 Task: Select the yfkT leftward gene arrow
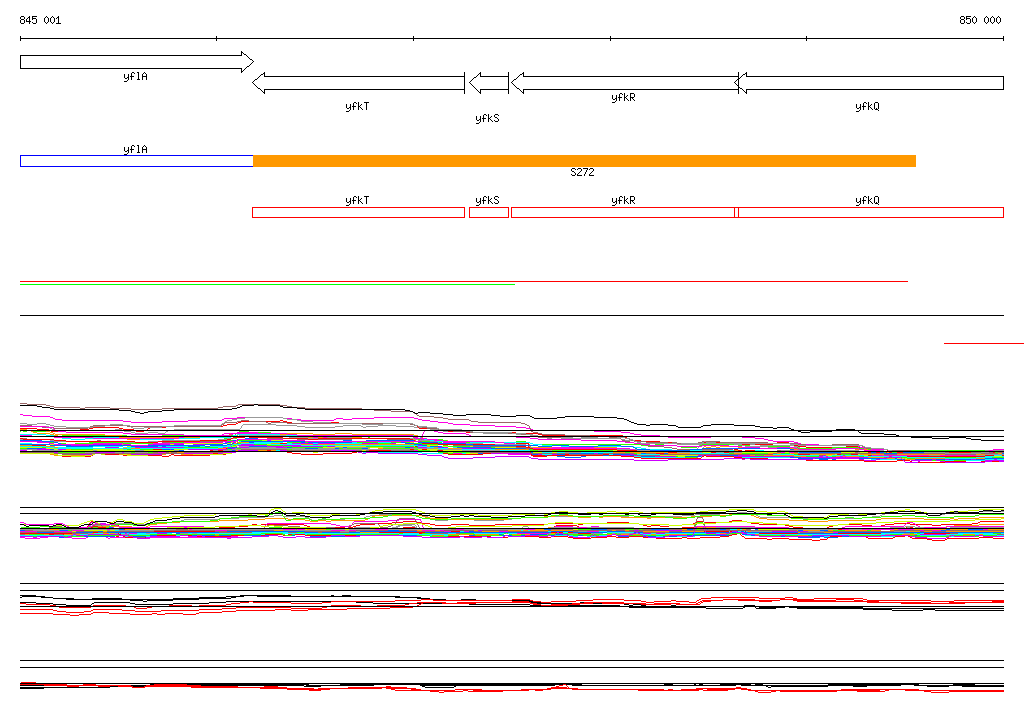point(358,83)
